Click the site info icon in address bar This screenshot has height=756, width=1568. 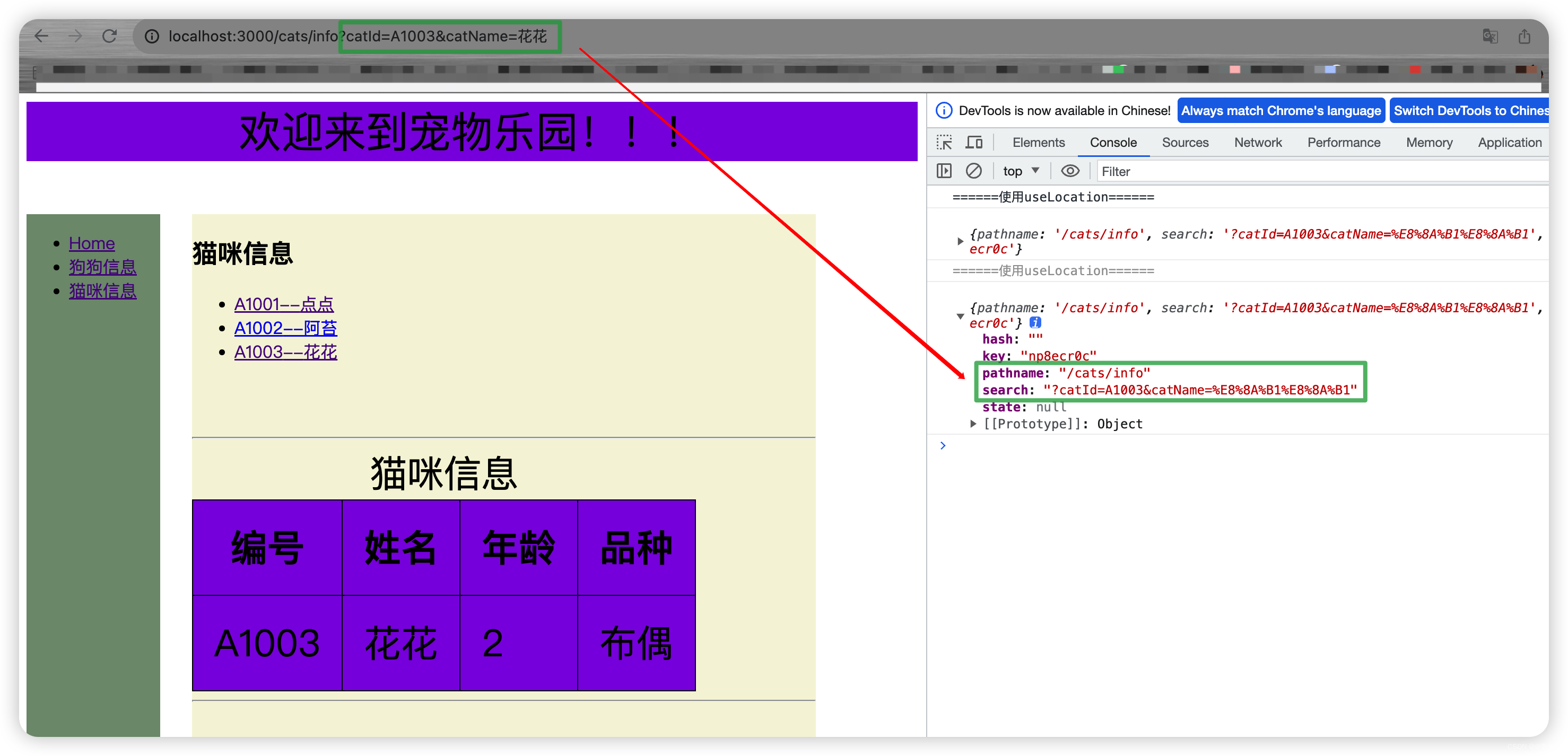coord(152,37)
